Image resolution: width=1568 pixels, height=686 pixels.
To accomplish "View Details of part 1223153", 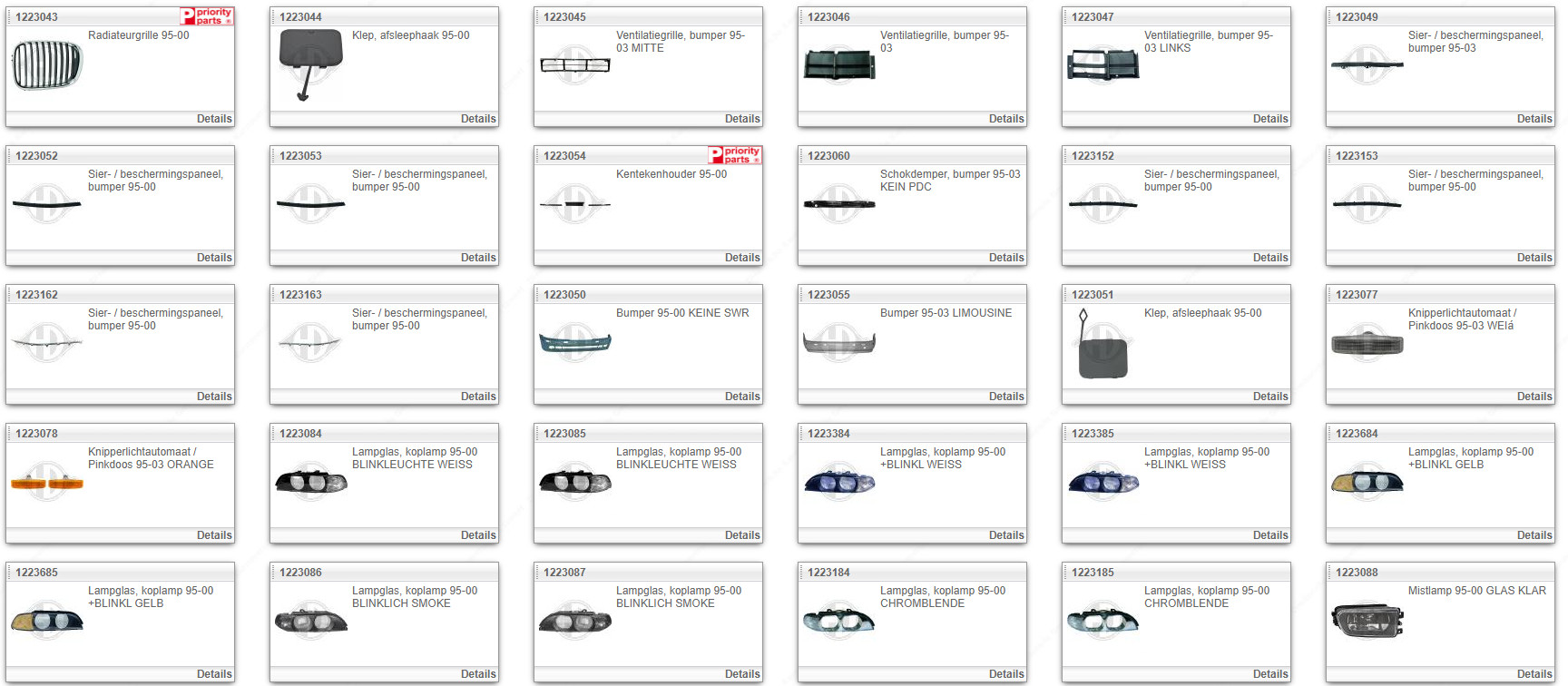I will click(x=1534, y=258).
